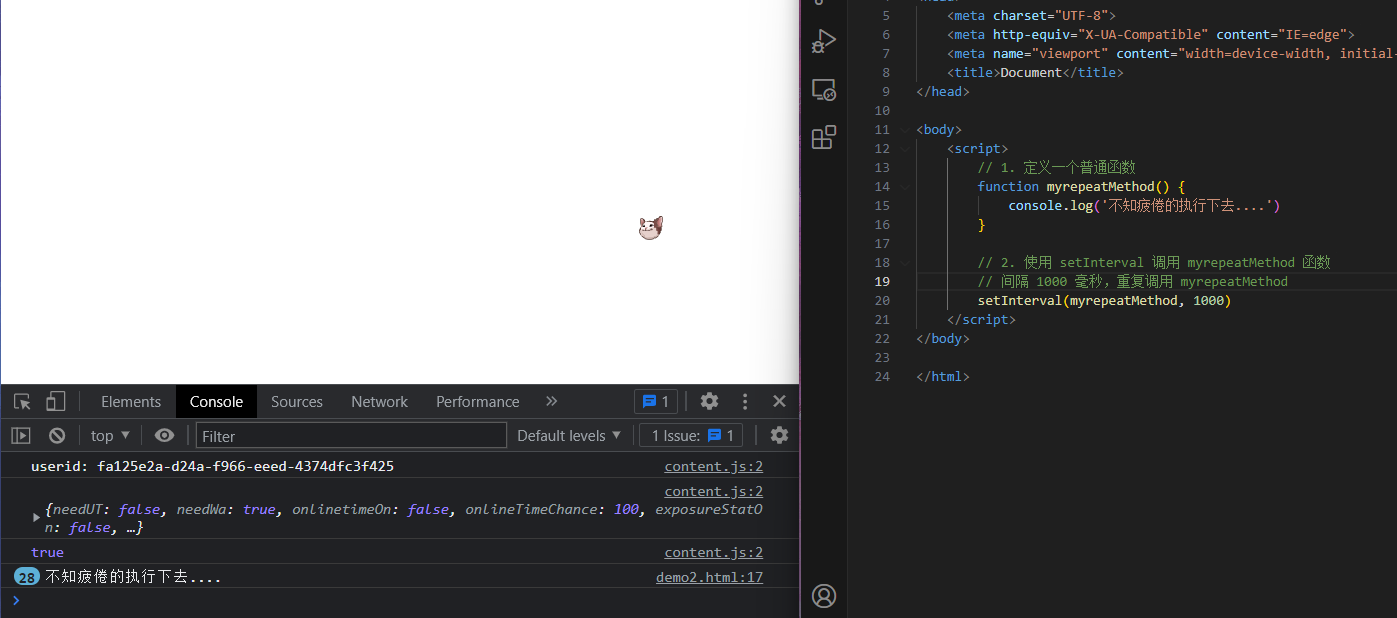Toggle the device toolbar emulation icon
The image size is (1397, 618).
point(56,402)
